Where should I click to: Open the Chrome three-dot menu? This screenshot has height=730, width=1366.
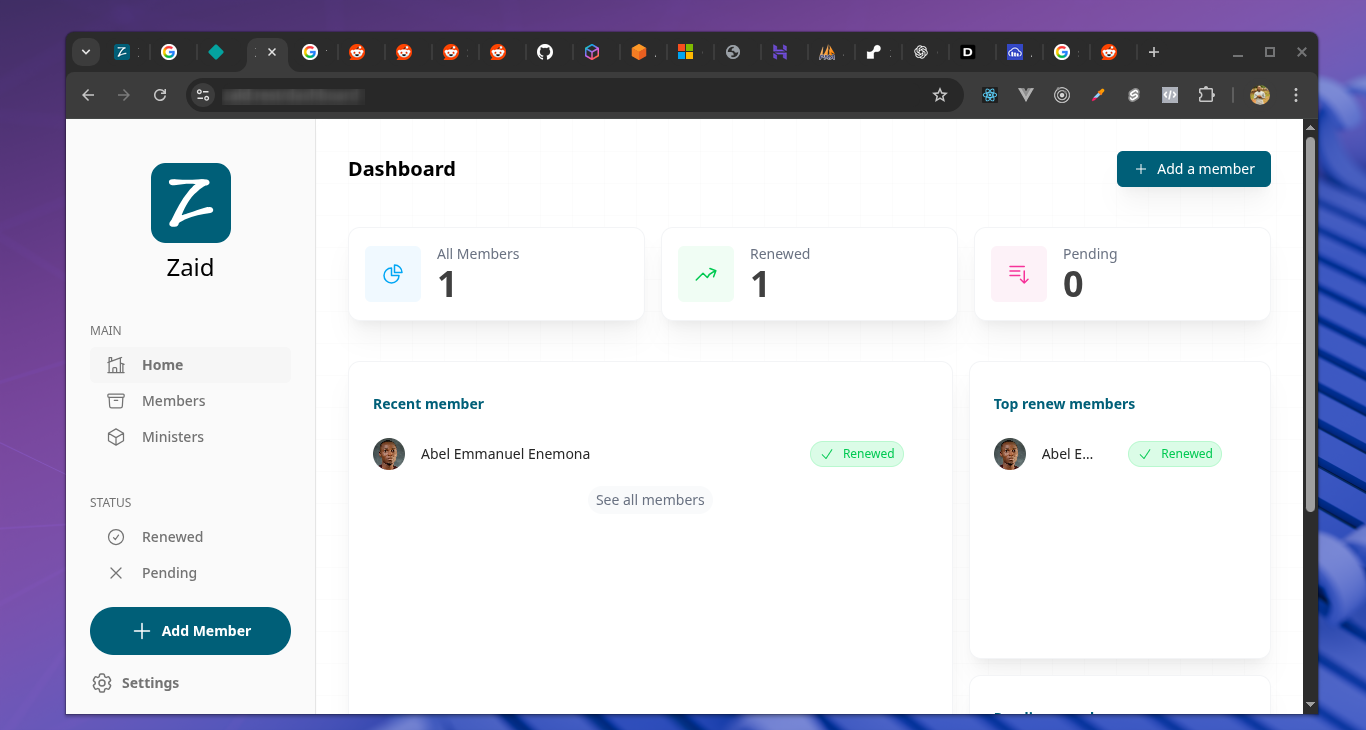(x=1296, y=94)
